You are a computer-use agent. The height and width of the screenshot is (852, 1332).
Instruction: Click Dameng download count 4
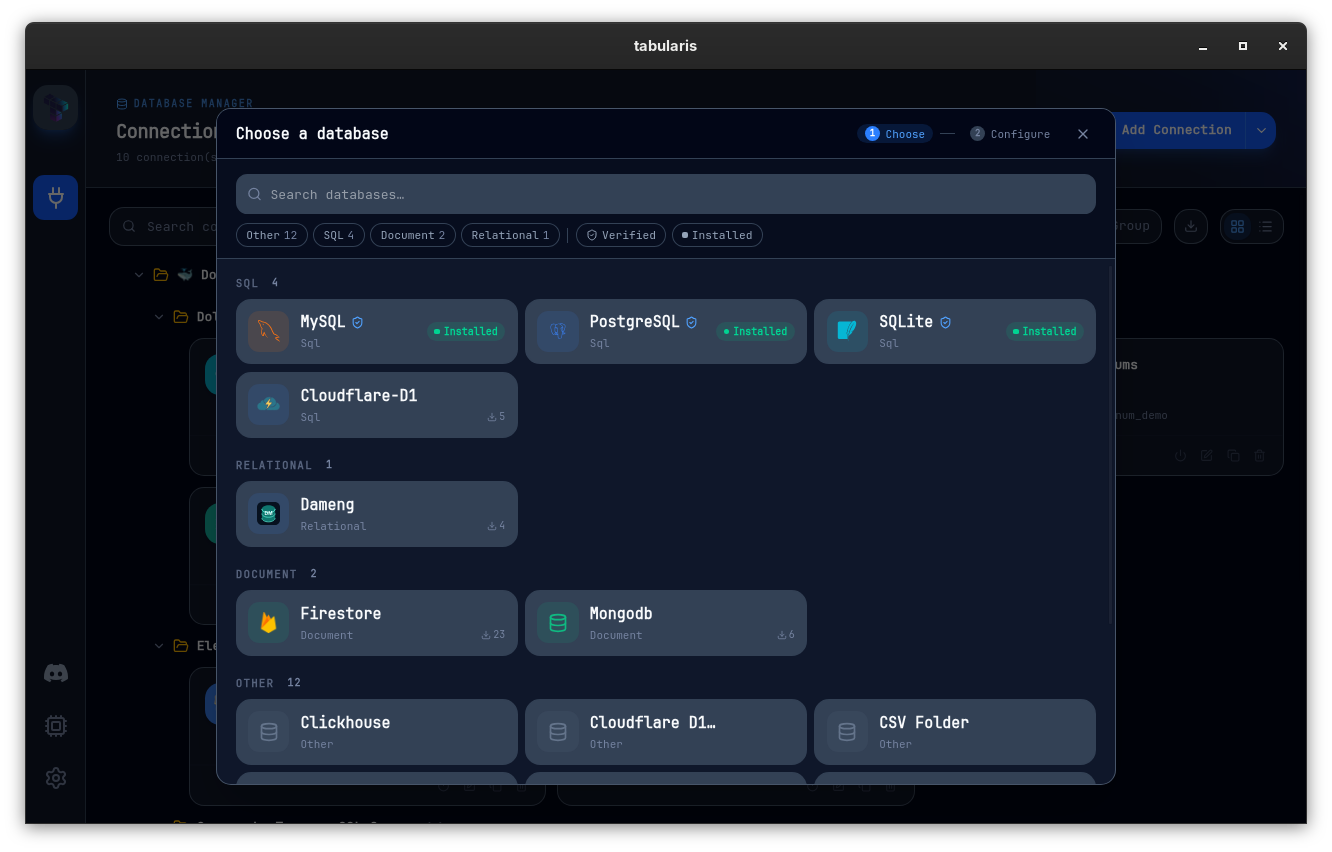pyautogui.click(x=496, y=526)
